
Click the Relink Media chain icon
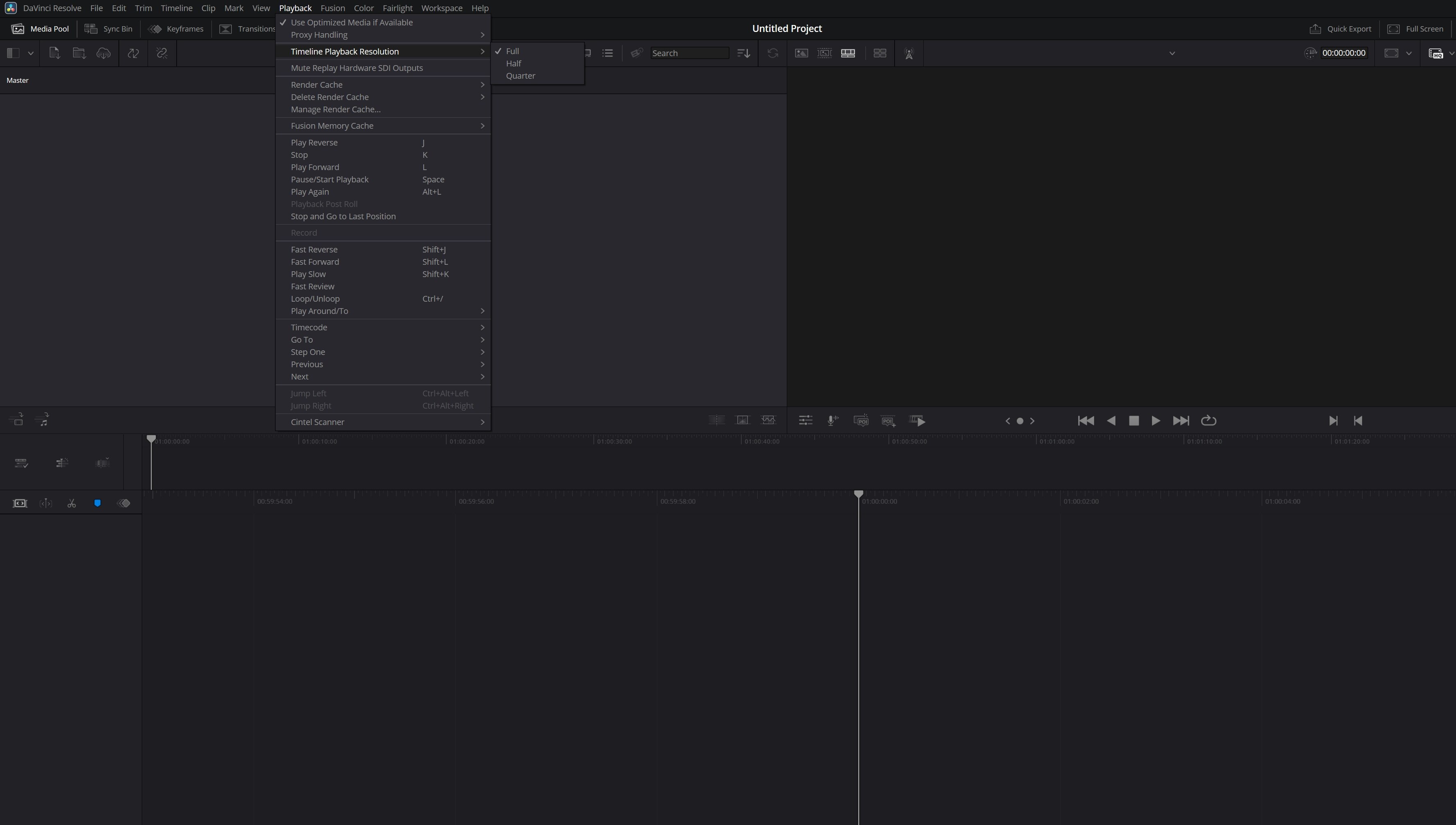(x=162, y=53)
